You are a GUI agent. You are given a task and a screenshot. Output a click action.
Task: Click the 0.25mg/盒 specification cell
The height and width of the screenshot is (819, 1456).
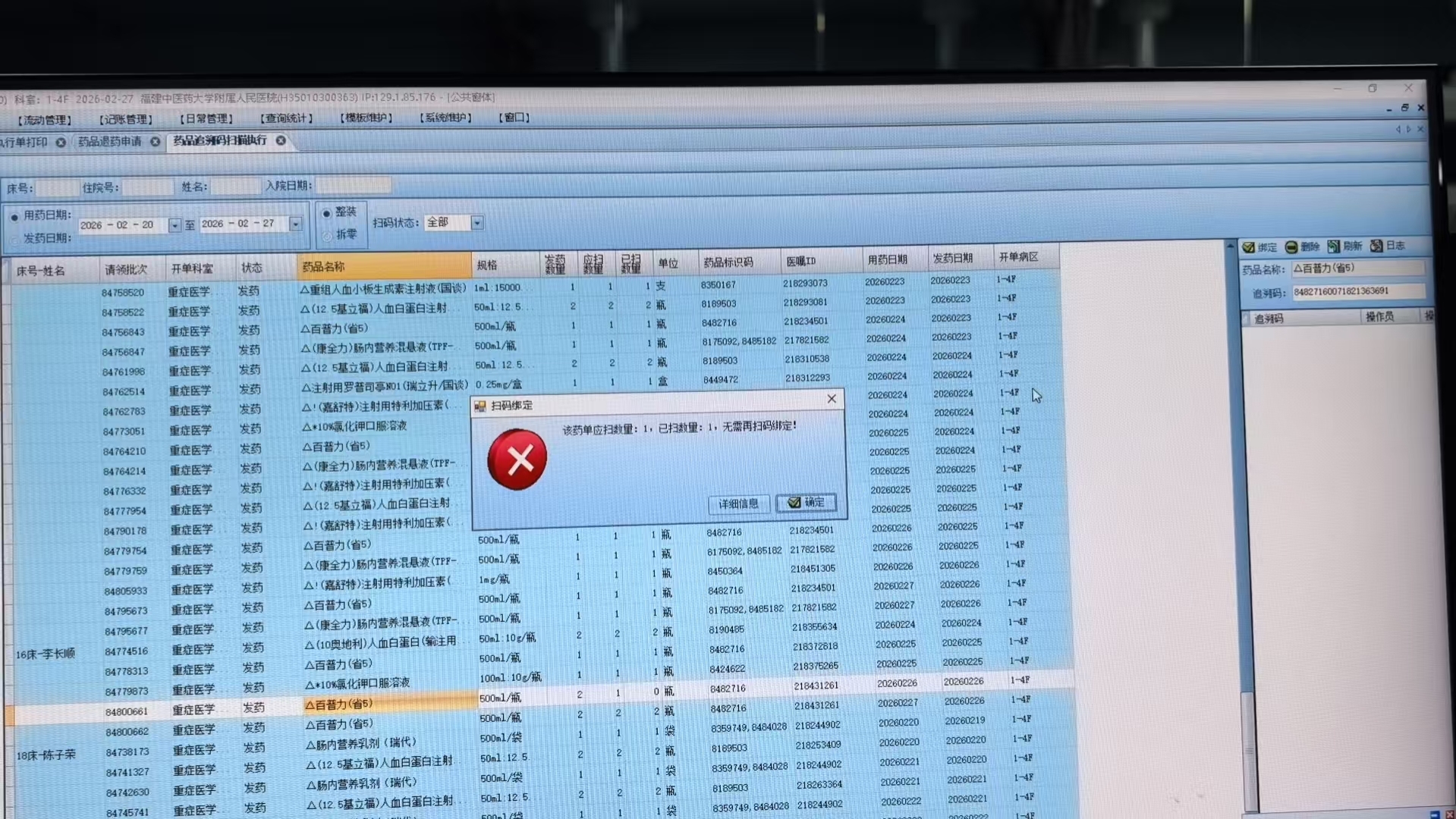(x=498, y=384)
